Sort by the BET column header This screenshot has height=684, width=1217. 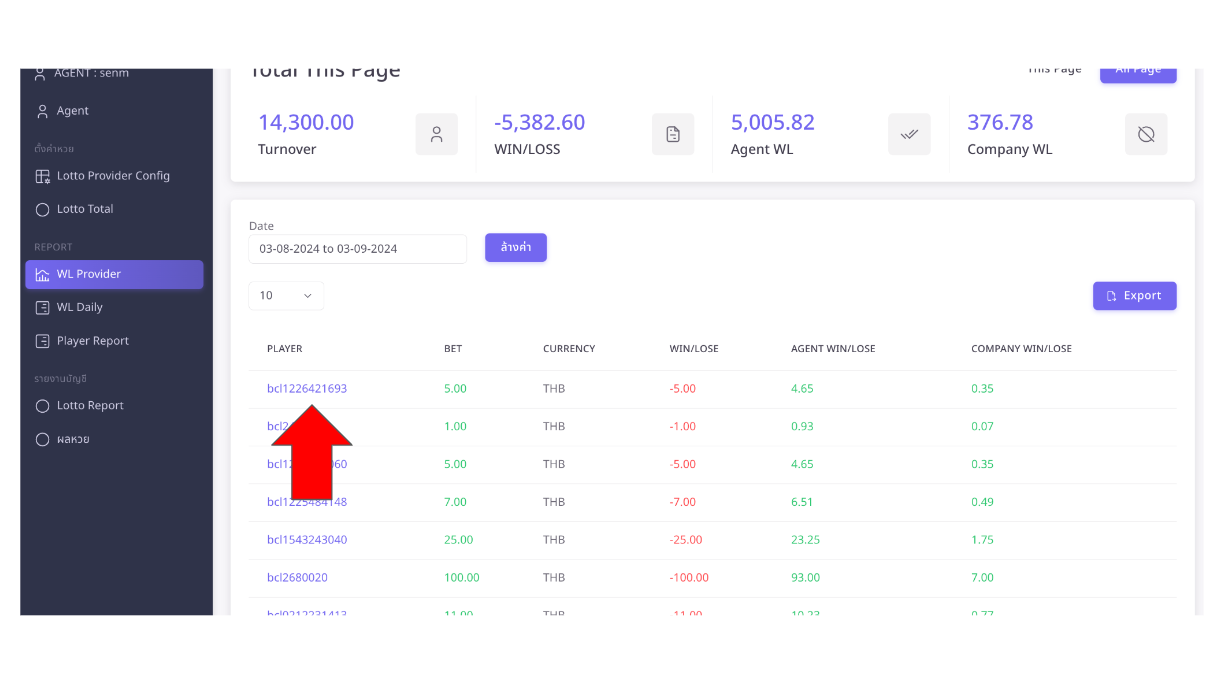click(453, 349)
